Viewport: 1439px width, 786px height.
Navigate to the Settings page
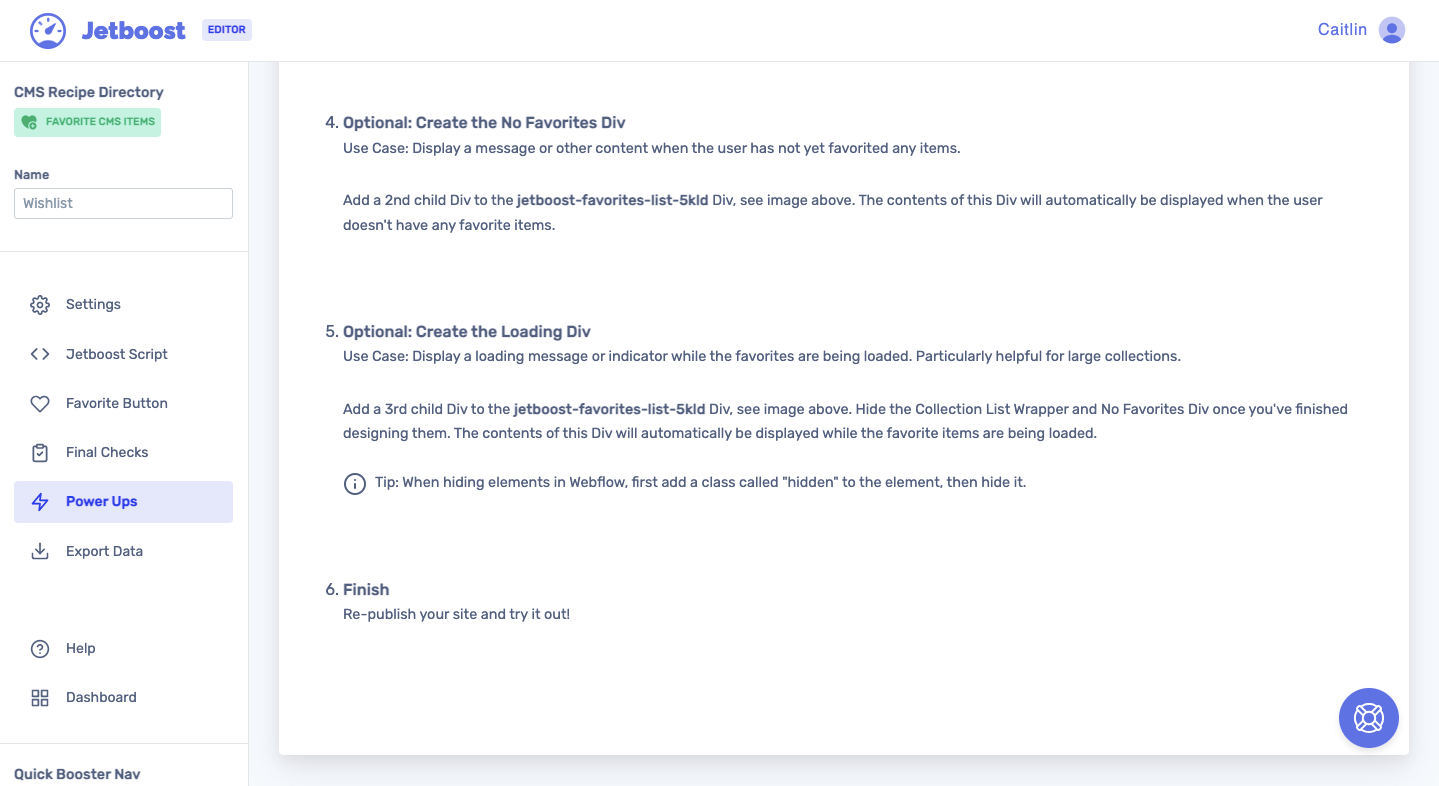coord(93,304)
